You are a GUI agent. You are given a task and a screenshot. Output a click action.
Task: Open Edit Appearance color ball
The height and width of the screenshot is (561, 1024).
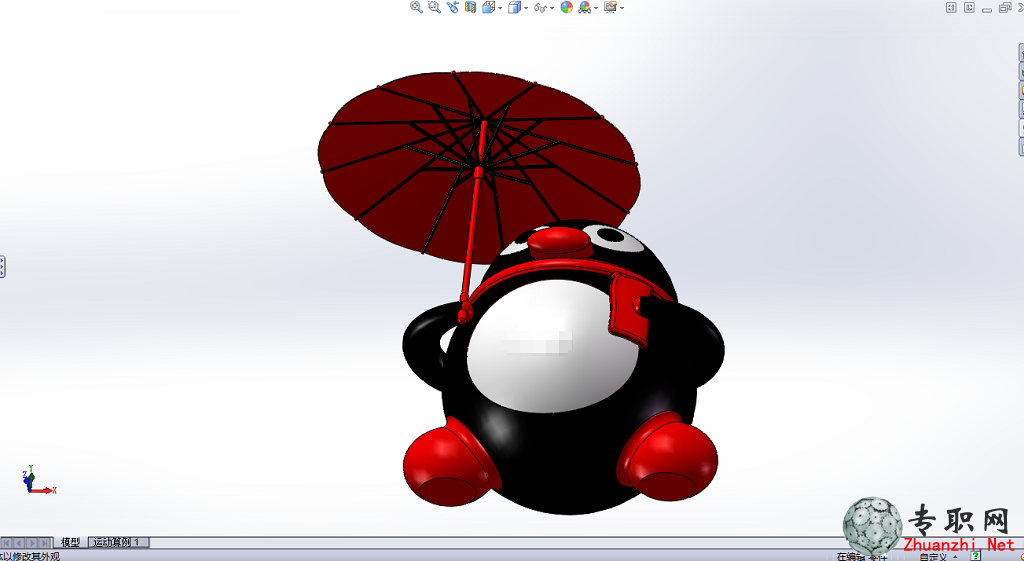tap(566, 7)
